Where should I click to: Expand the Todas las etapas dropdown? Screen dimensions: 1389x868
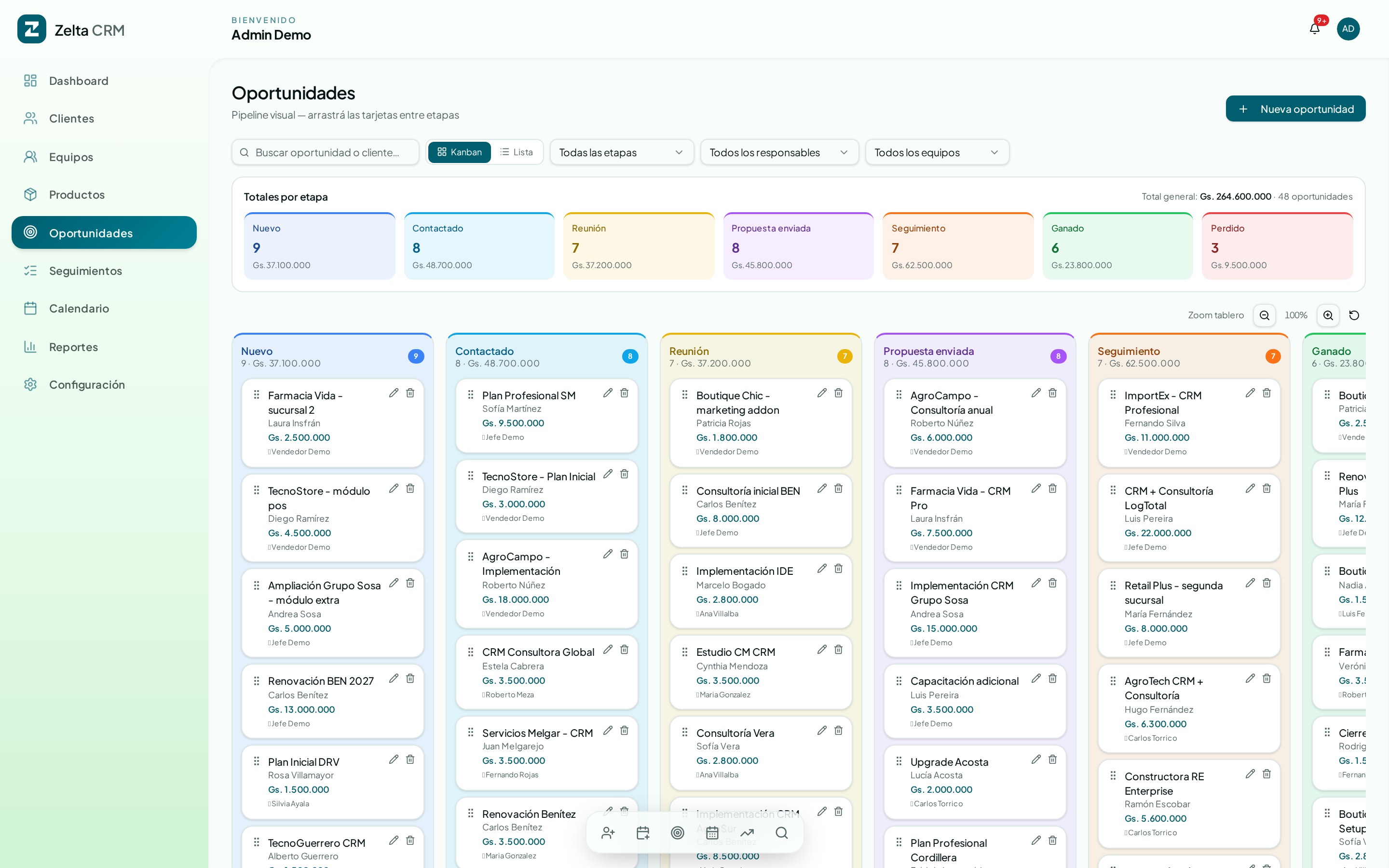622,152
